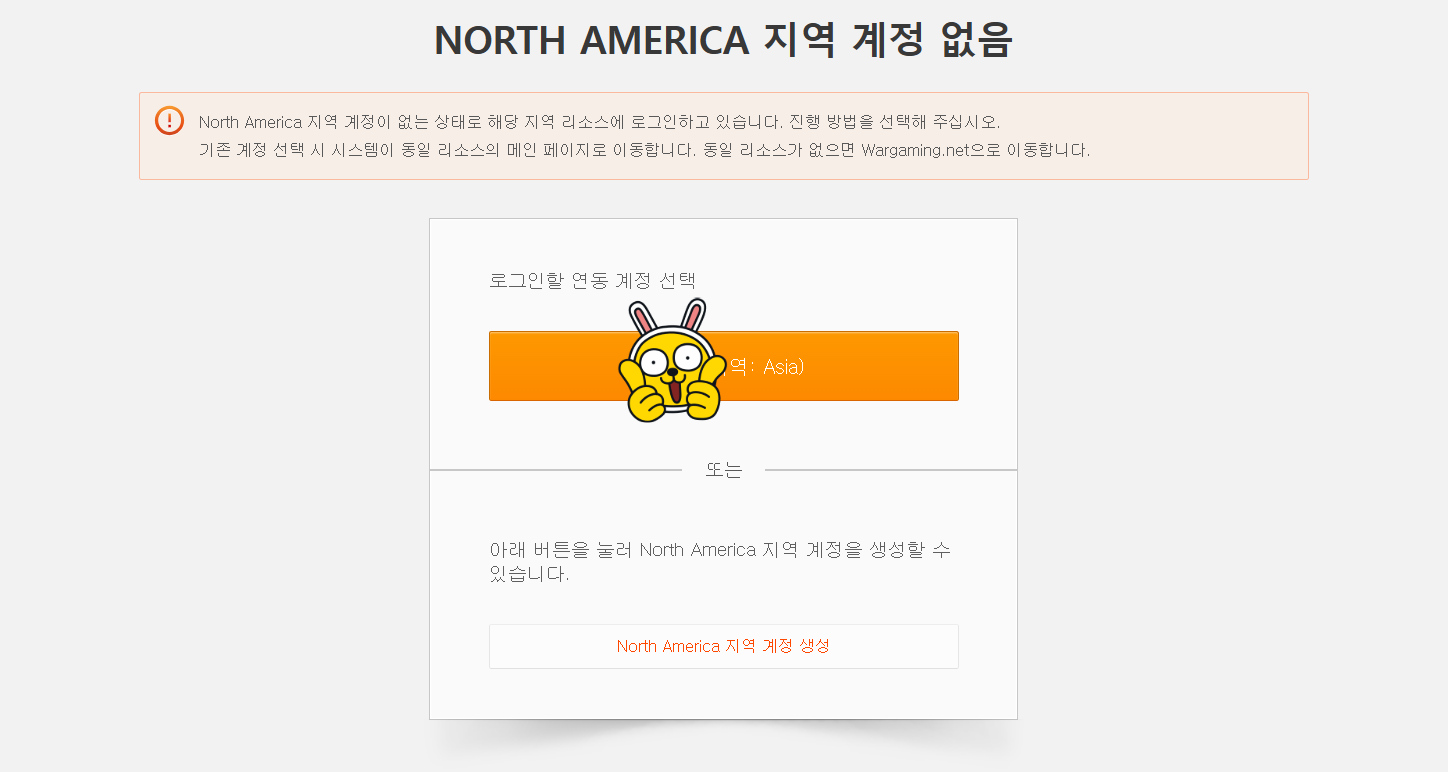Click the orange exclamation warning icon
Screen dimensions: 1448x772
pyautogui.click(x=169, y=121)
